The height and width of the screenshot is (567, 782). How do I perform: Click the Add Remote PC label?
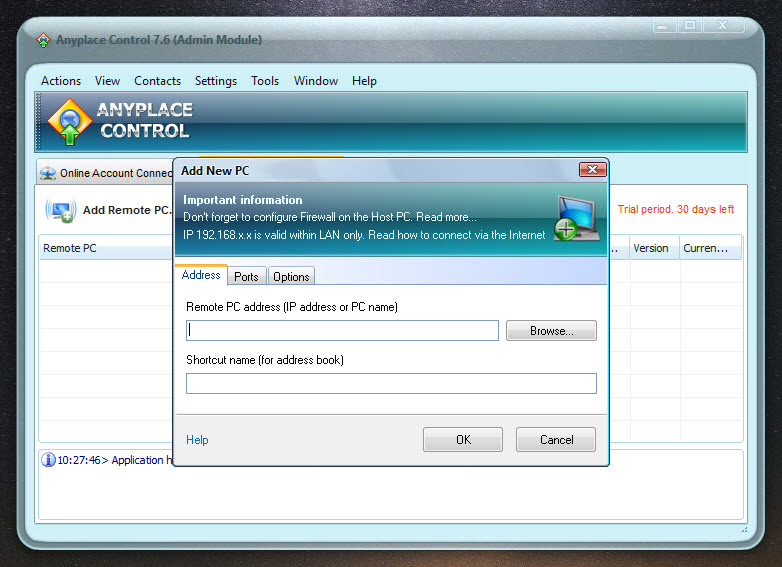point(127,210)
